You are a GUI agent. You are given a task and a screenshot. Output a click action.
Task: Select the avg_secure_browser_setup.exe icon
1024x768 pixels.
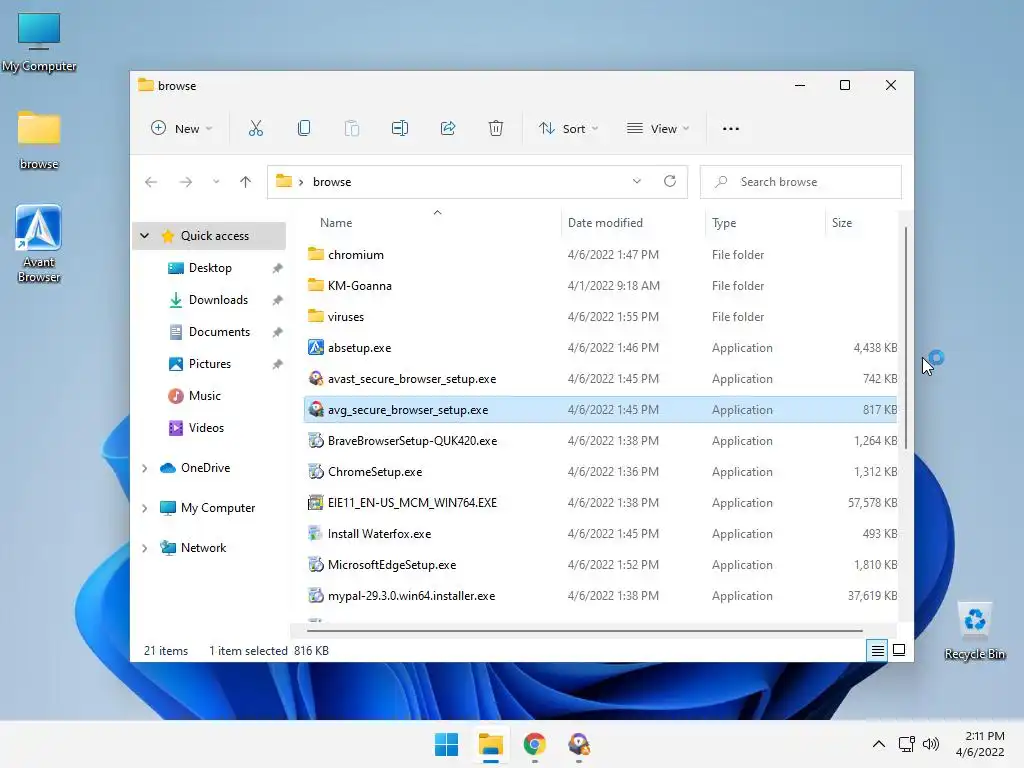click(x=316, y=409)
